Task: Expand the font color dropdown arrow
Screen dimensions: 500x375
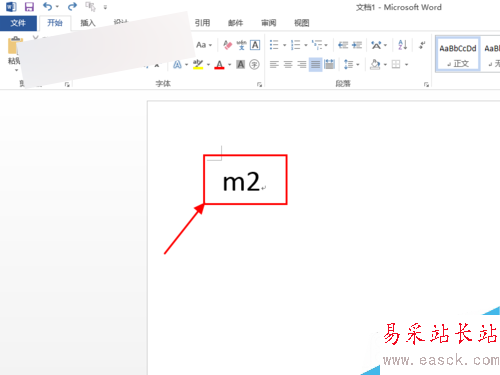Action: [x=229, y=65]
